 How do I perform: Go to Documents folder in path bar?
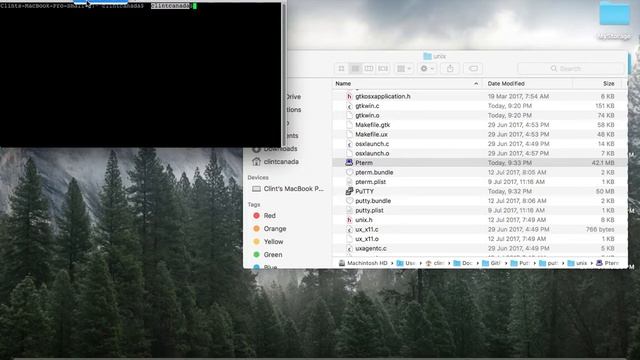click(x=462, y=263)
